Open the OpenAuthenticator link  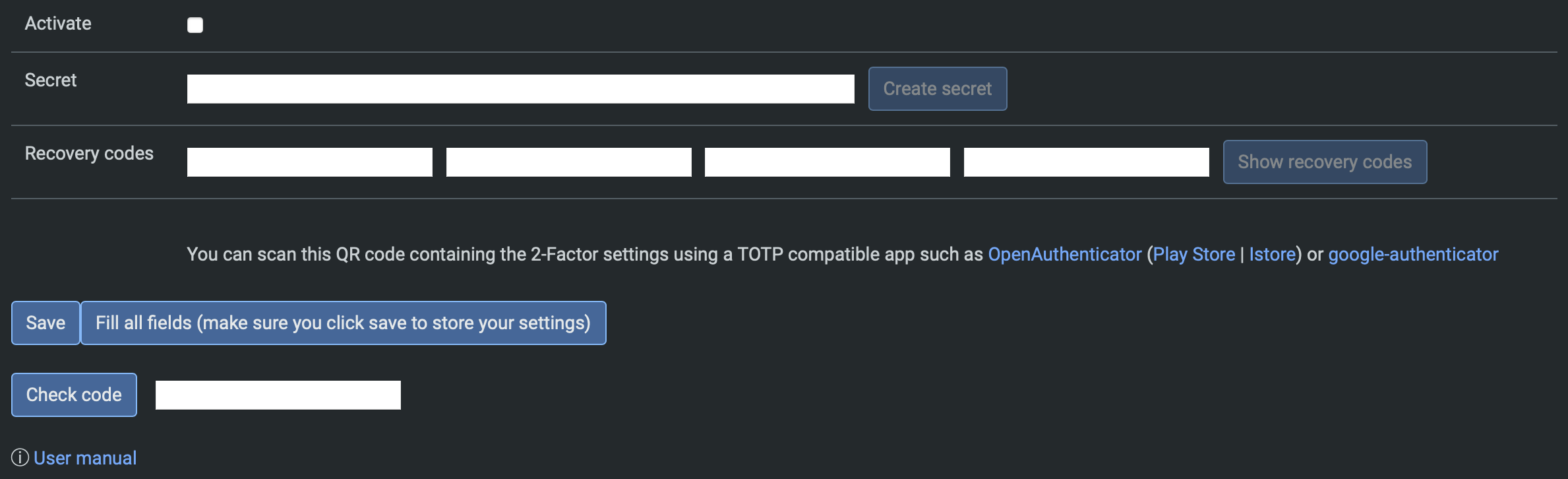[1064, 255]
